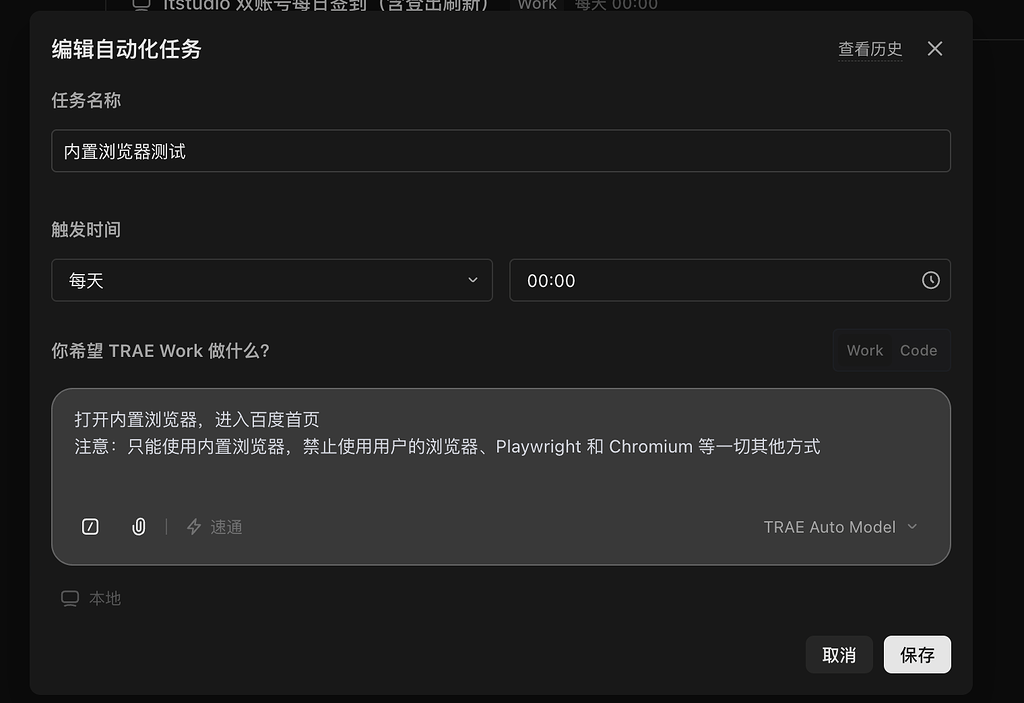The height and width of the screenshot is (703, 1024).
Task: Click the lightning bolt icon
Action: pyautogui.click(x=194, y=527)
